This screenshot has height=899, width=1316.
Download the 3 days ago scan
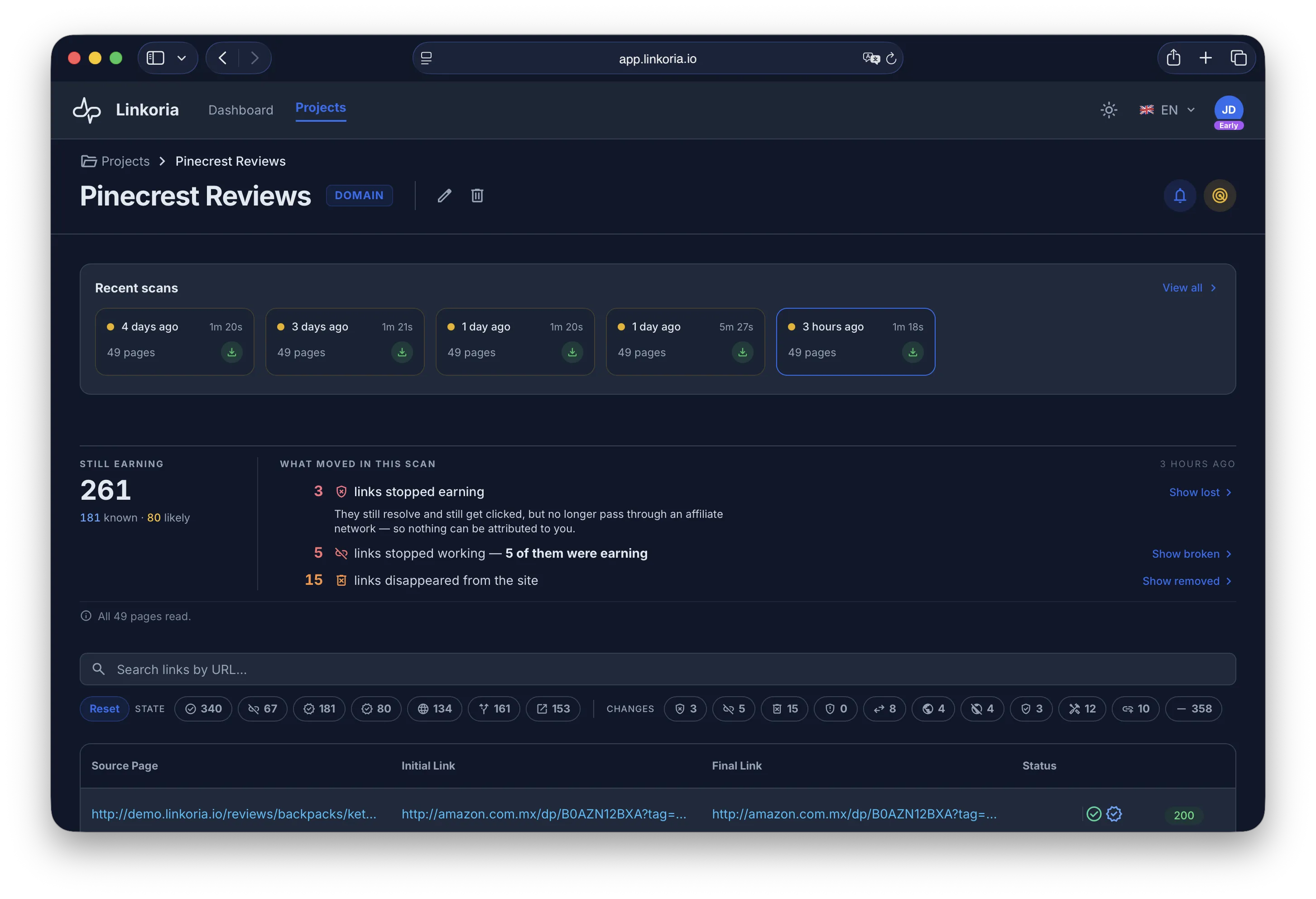402,352
